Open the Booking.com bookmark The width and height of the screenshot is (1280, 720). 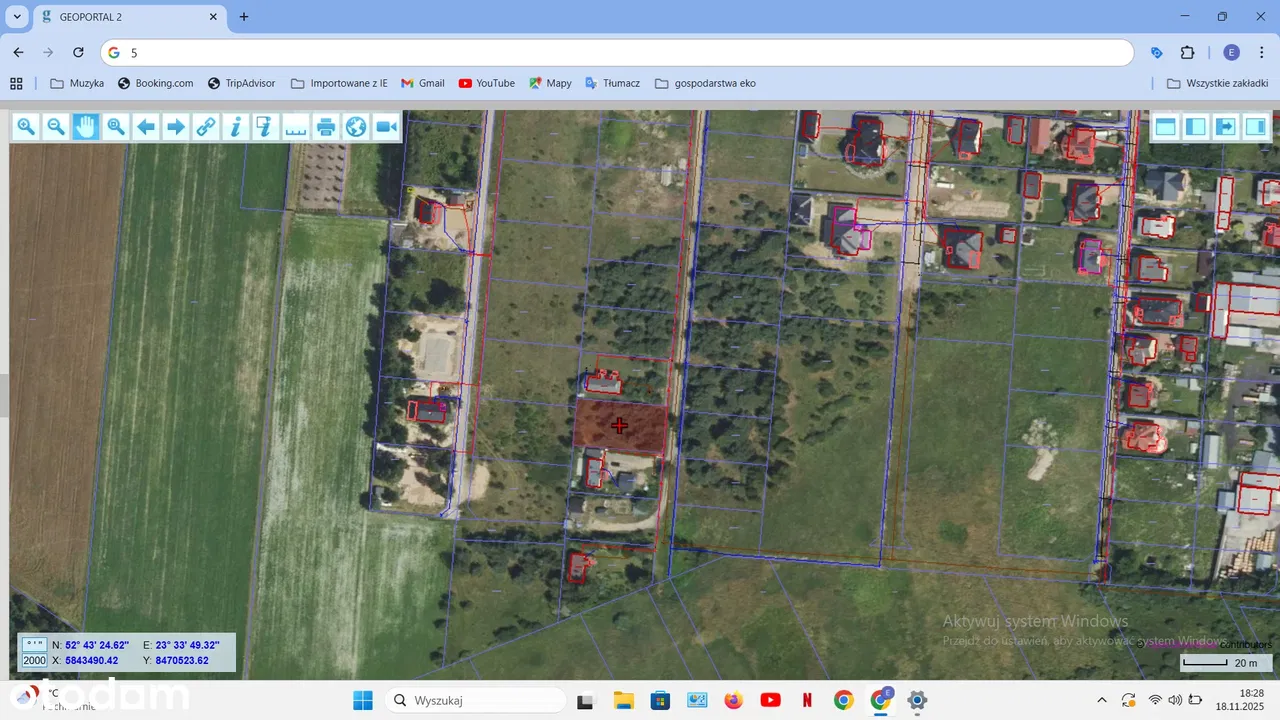click(155, 83)
